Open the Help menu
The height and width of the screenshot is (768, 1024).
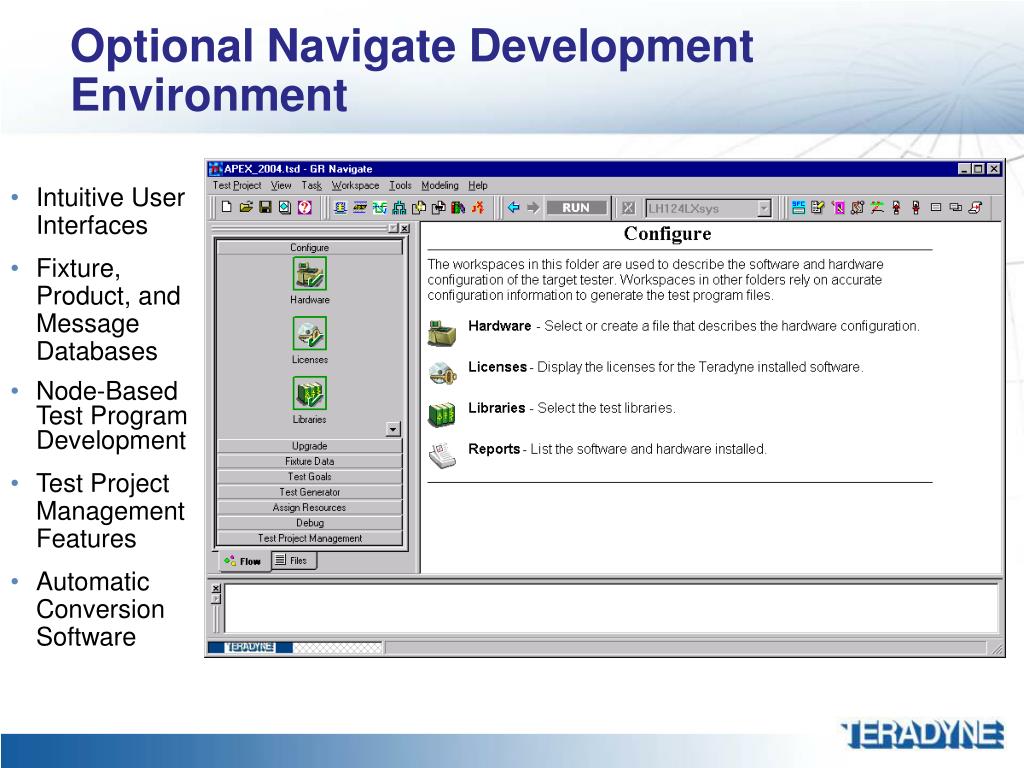pos(477,185)
